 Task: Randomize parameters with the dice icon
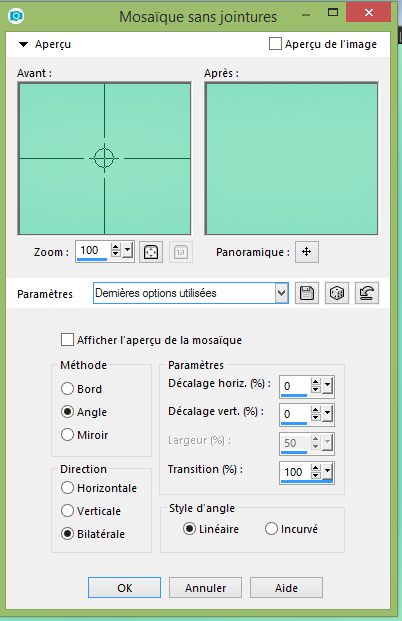click(337, 293)
